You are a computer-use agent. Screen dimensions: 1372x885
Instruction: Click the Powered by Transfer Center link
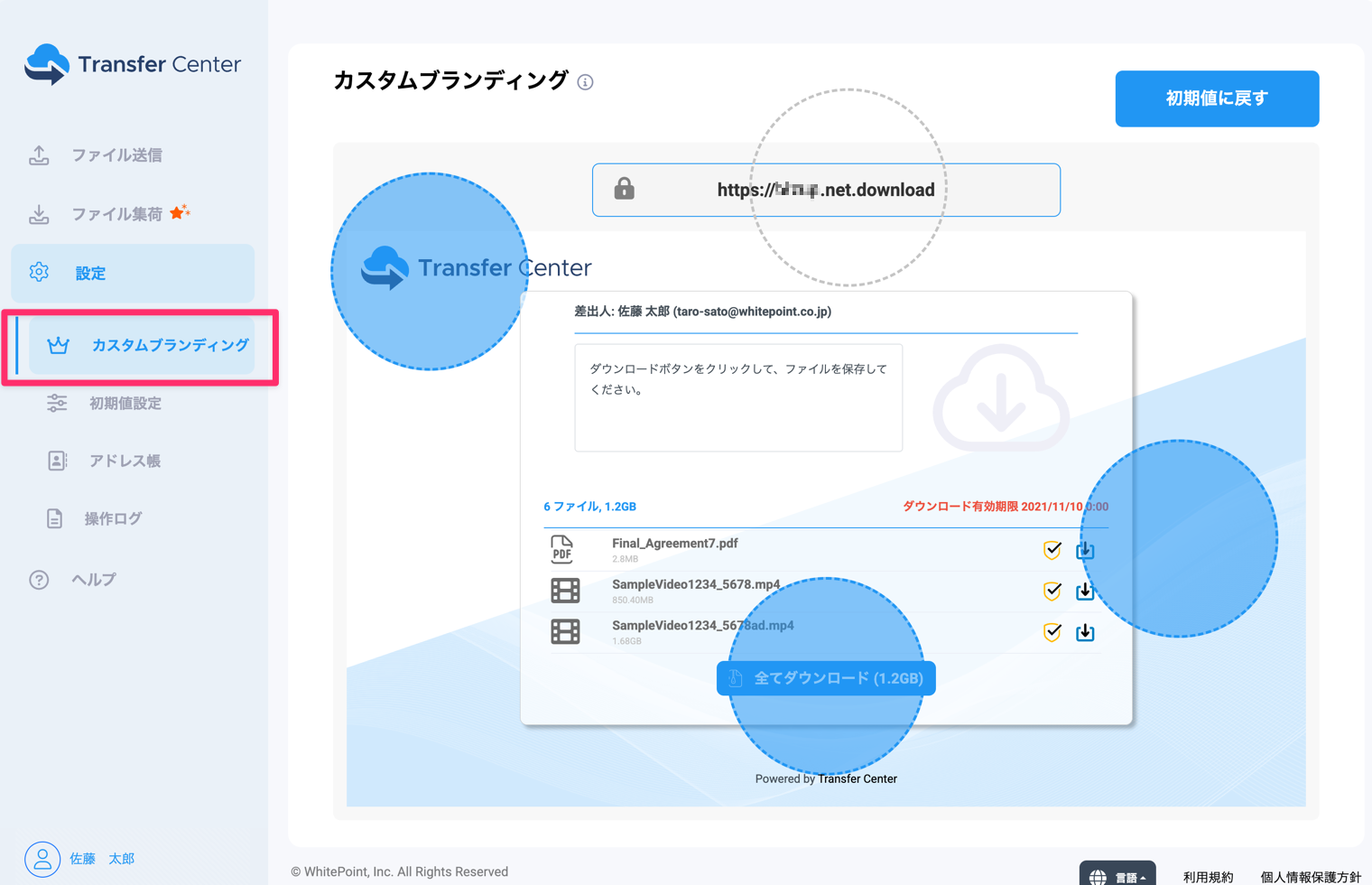tap(826, 778)
